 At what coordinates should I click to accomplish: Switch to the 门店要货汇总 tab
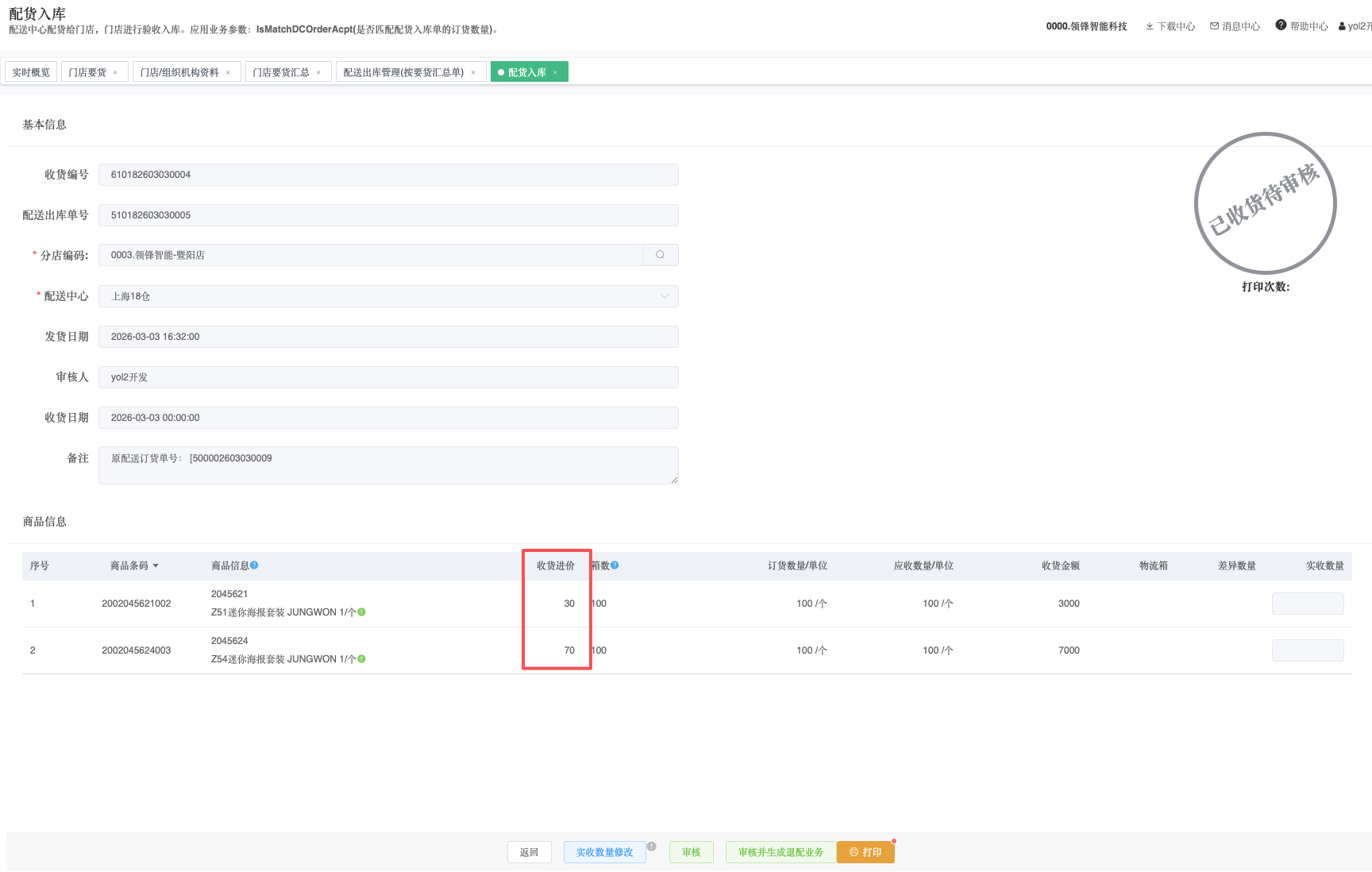pos(281,72)
